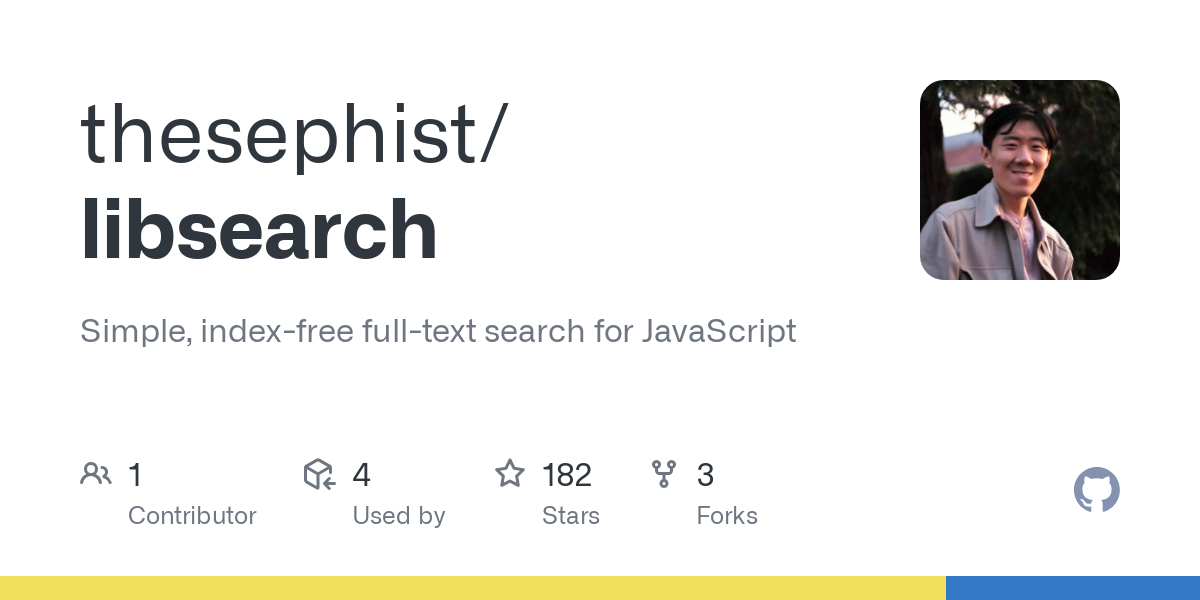Click the Used by package icon

coord(319,474)
